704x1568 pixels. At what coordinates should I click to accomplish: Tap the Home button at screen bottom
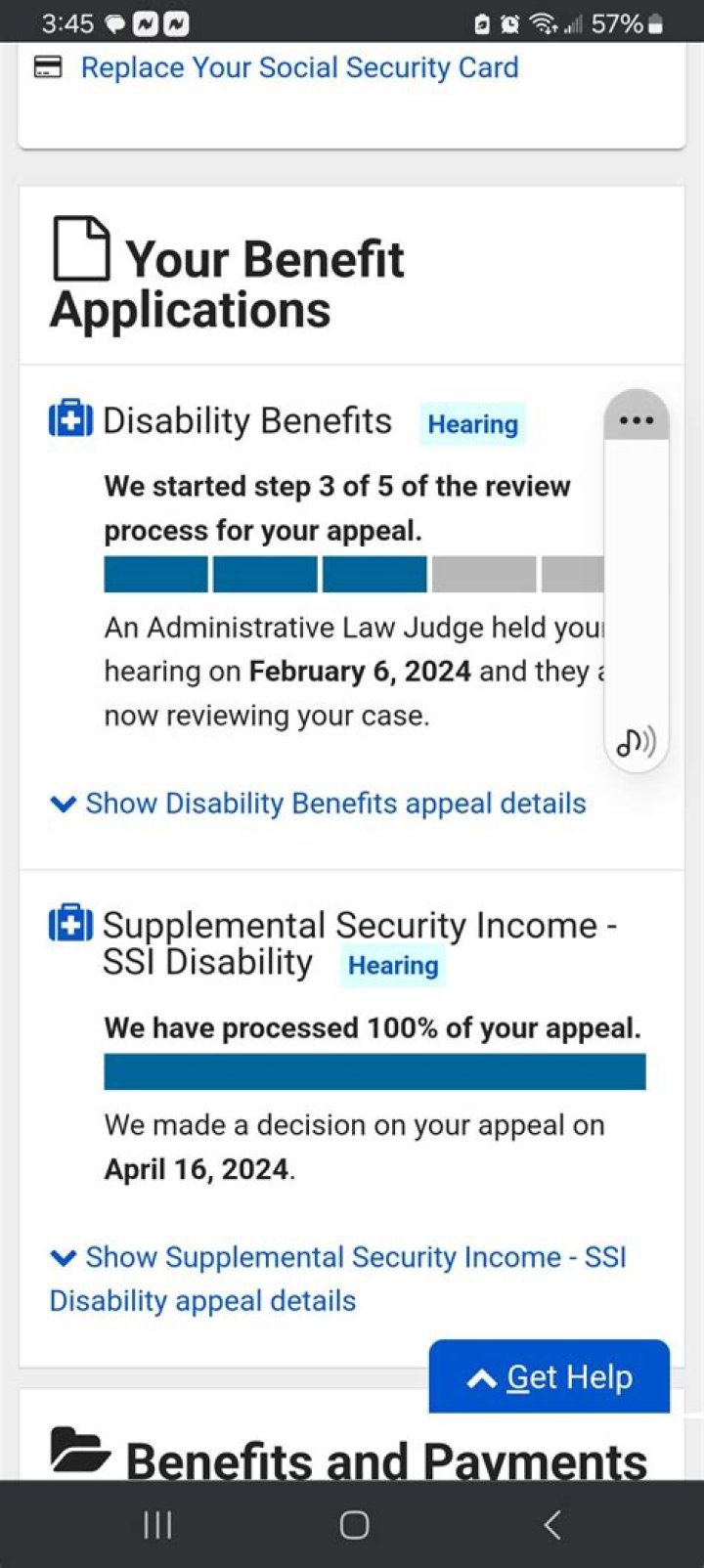352,1523
